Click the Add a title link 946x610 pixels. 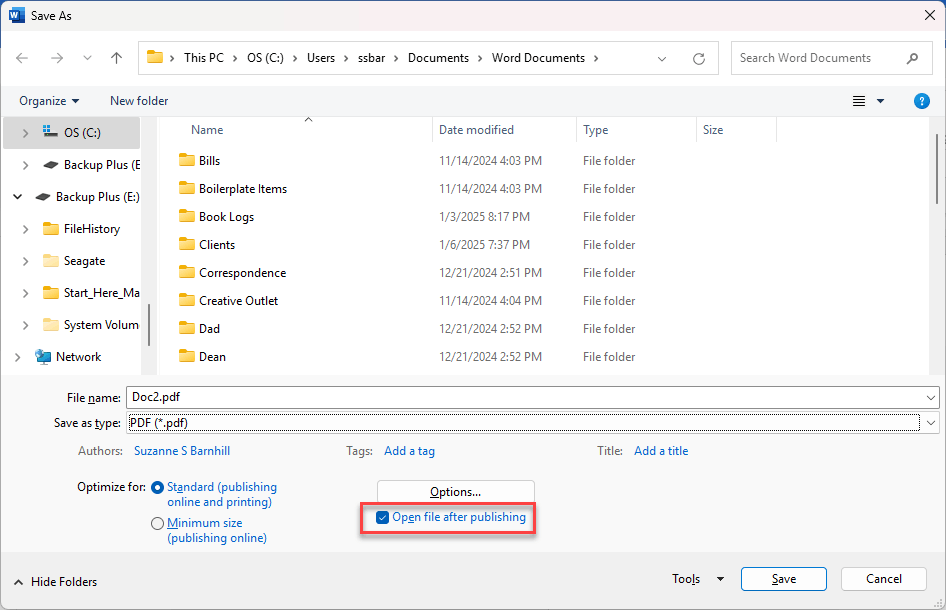(x=661, y=451)
